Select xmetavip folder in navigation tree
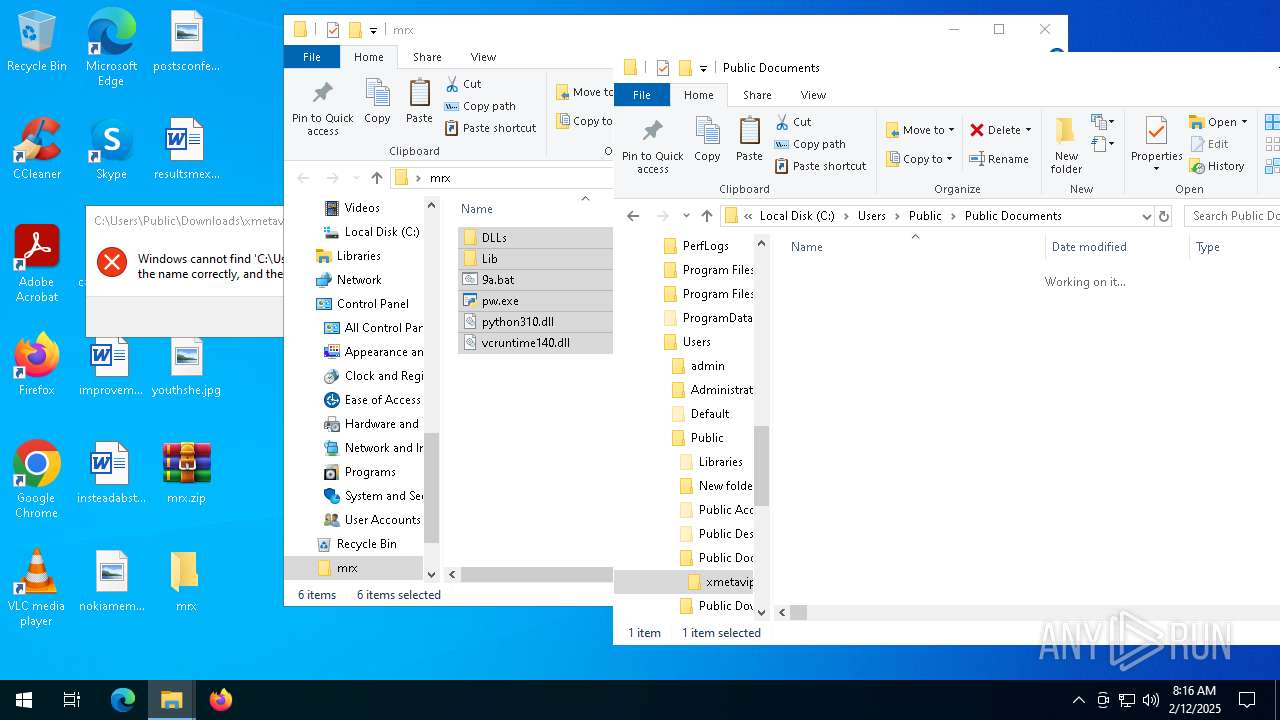Image resolution: width=1280 pixels, height=720 pixels. 728,582
